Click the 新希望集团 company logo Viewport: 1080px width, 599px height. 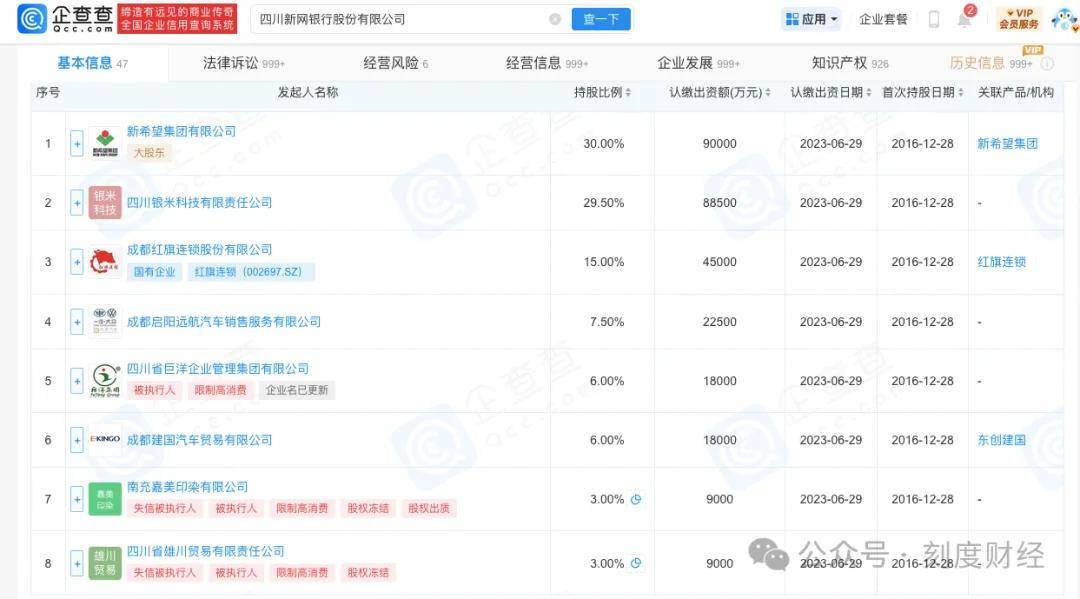pyautogui.click(x=105, y=143)
